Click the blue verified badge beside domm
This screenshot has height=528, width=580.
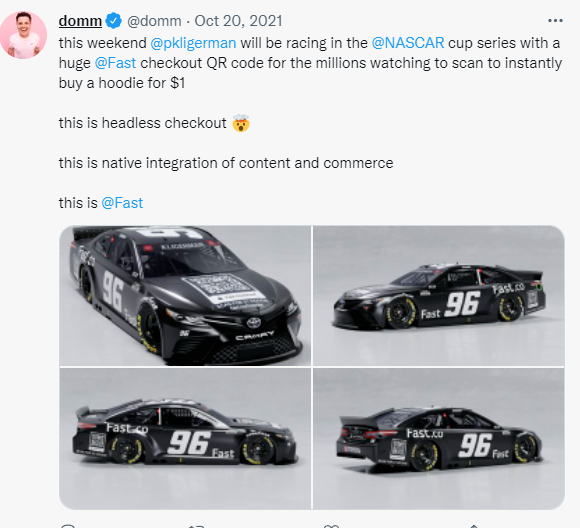(114, 21)
